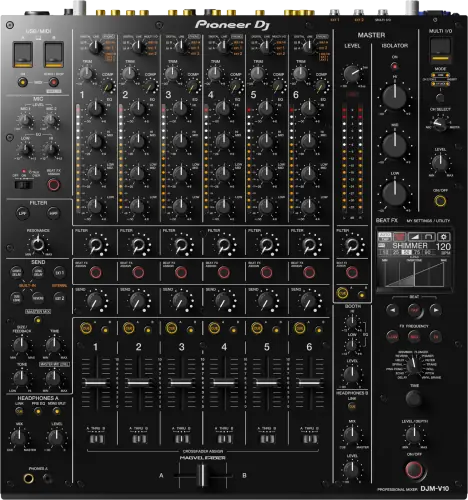Enable Beat FX Assign in the MIC section

pos(54,184)
